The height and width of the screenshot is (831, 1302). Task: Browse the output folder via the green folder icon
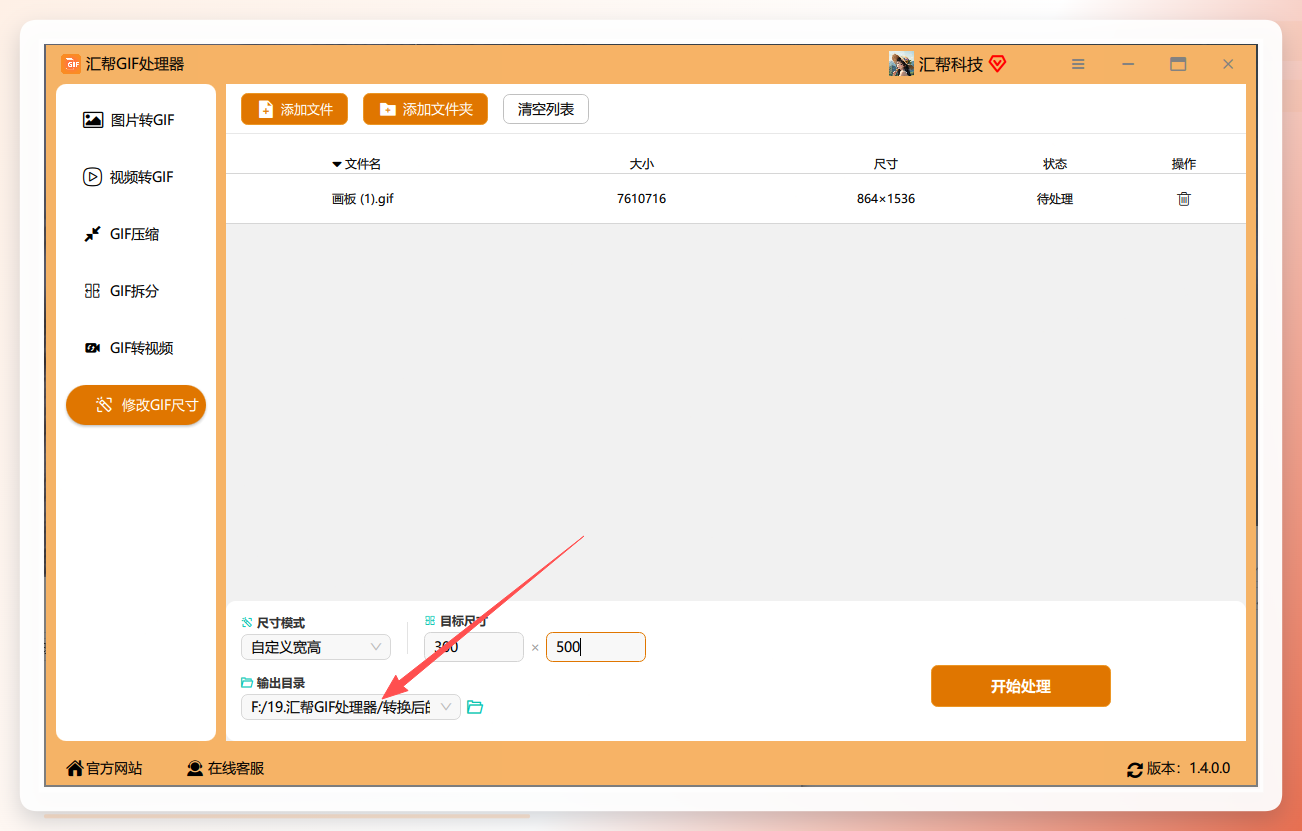(475, 707)
